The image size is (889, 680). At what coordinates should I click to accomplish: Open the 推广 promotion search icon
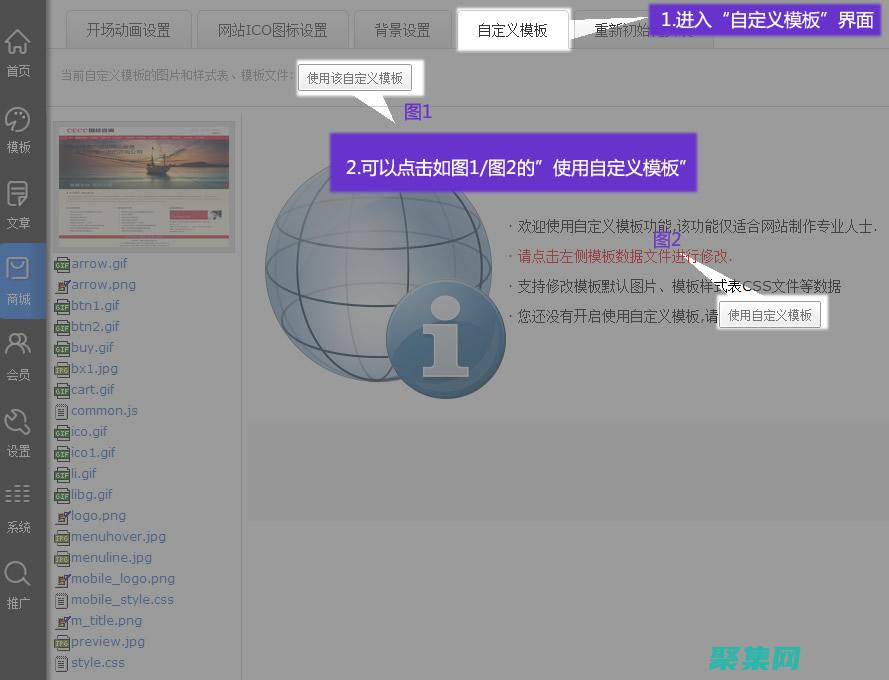click(18, 573)
